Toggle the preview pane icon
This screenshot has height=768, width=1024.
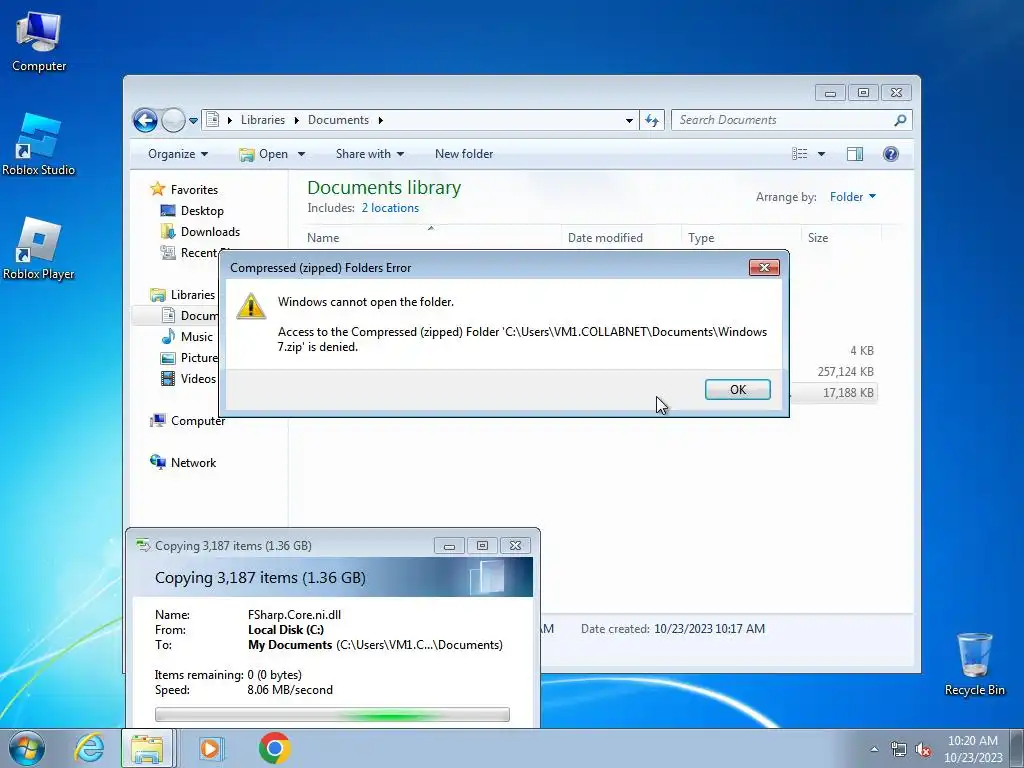pyautogui.click(x=854, y=154)
